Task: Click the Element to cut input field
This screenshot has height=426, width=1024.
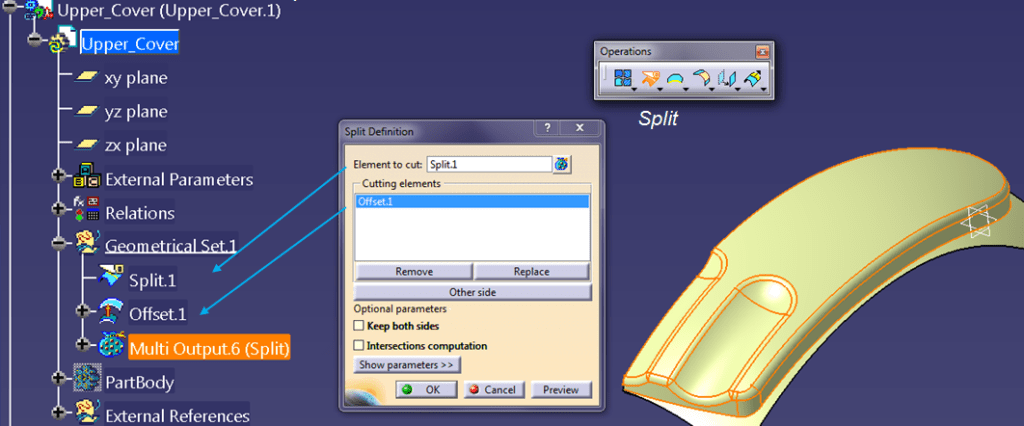Action: [488, 164]
